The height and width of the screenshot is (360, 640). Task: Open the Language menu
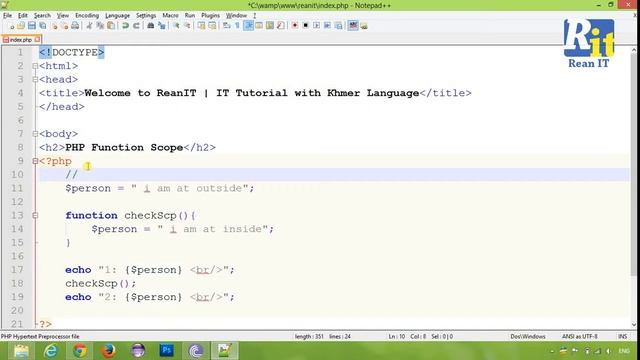pyautogui.click(x=117, y=16)
